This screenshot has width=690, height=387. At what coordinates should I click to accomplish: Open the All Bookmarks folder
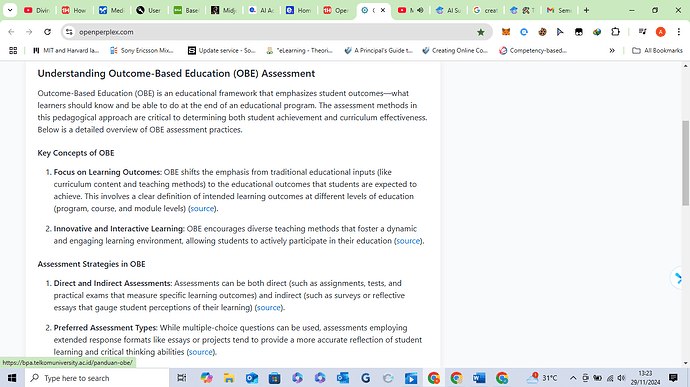(657, 51)
